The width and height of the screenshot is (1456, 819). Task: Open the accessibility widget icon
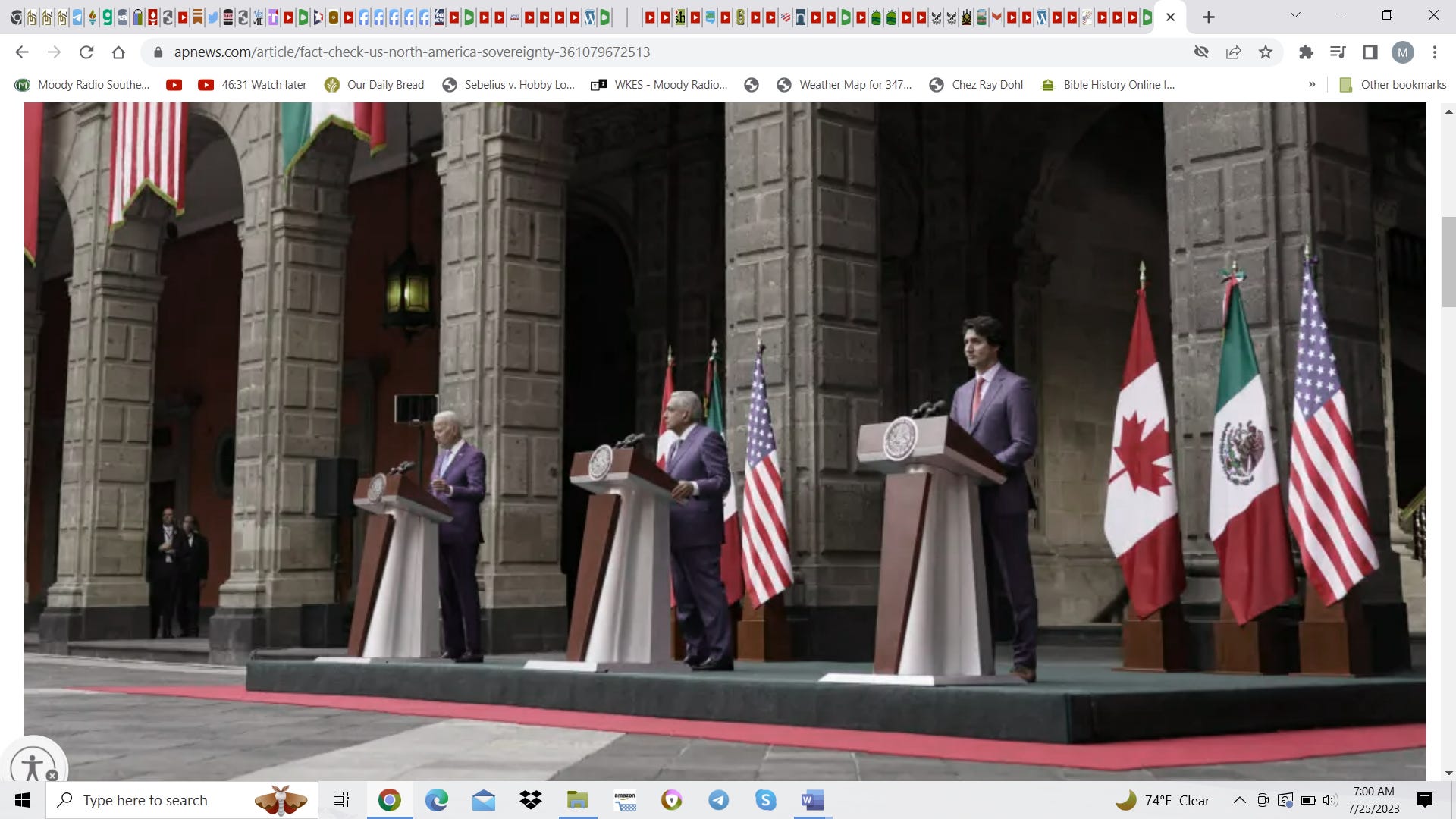[x=31, y=766]
